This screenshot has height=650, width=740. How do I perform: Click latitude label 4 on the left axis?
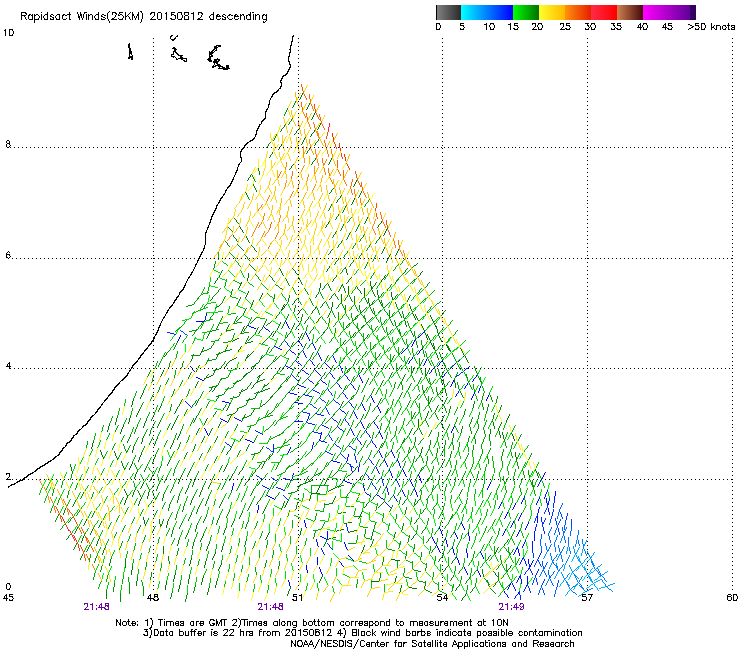coord(8,366)
